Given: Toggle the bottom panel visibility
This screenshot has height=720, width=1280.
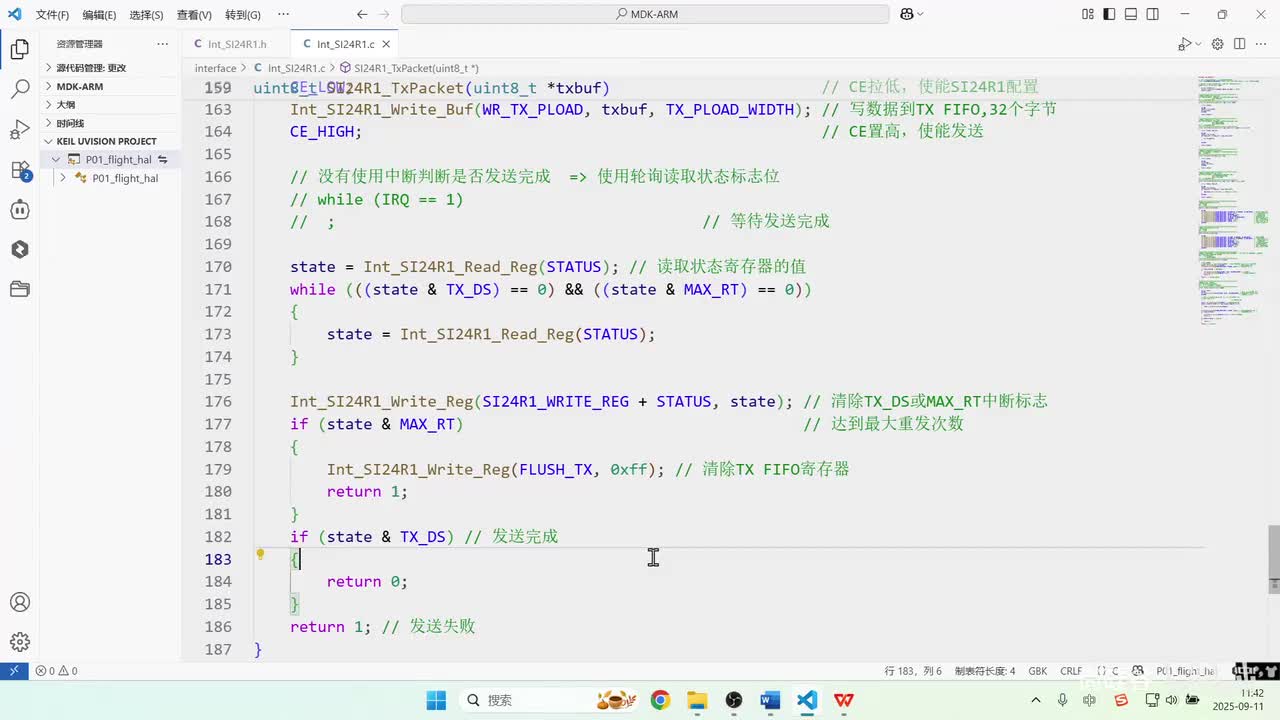Looking at the screenshot, I should (1131, 14).
